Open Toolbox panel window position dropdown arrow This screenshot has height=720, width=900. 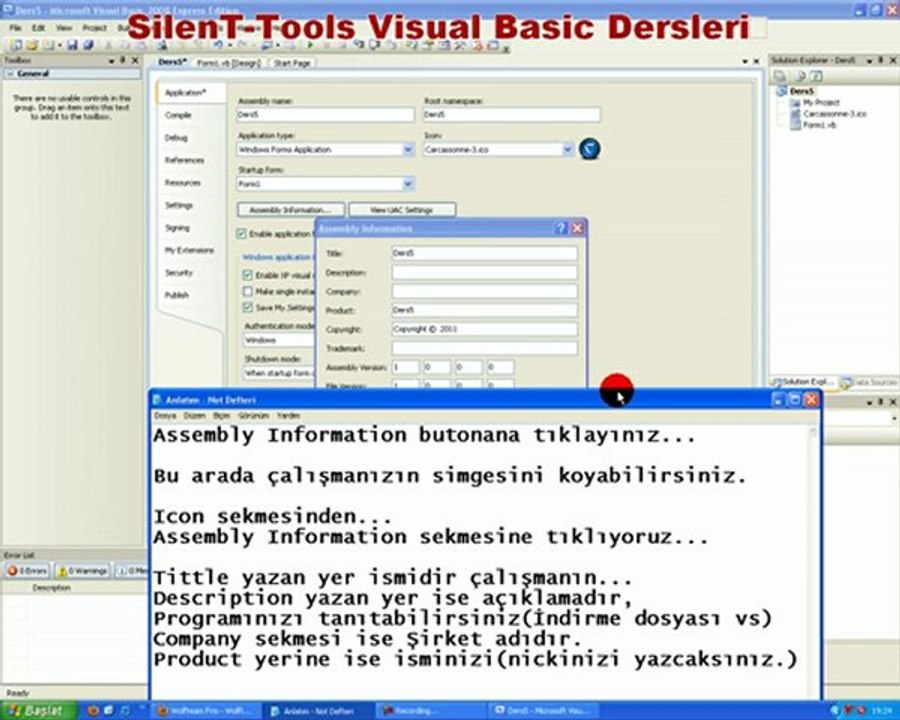111,60
